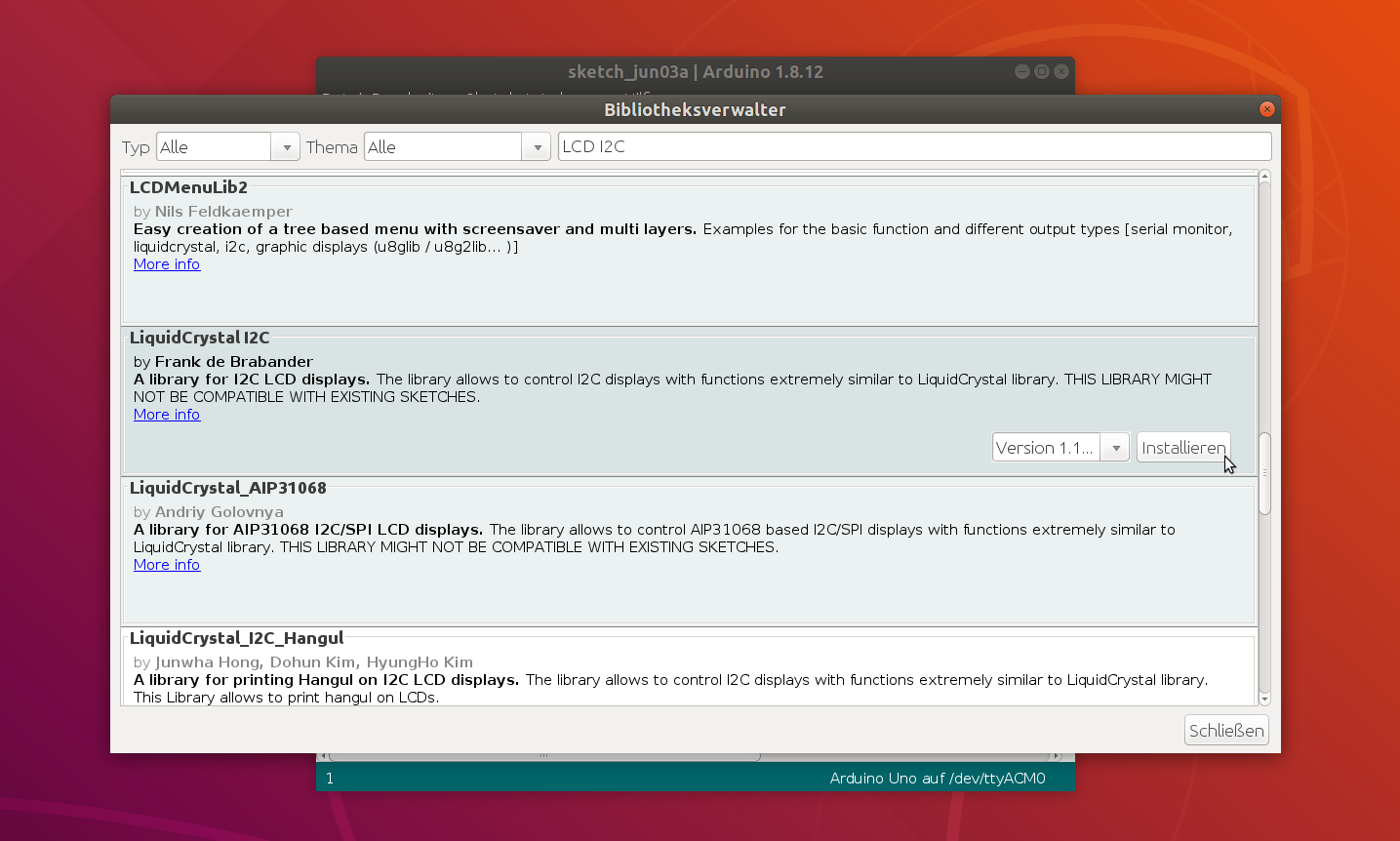Click author name Andriy Golovnya

pos(220,512)
